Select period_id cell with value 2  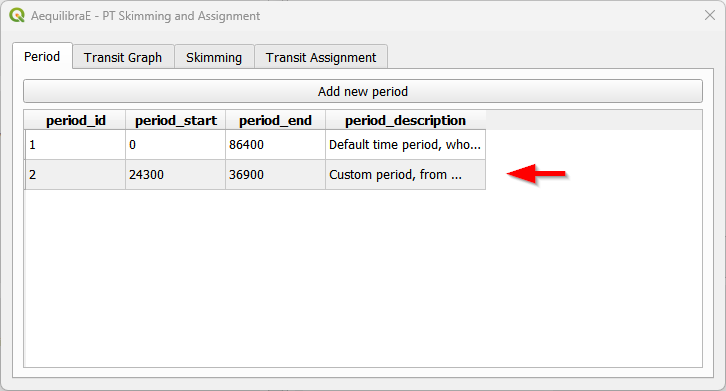75,175
